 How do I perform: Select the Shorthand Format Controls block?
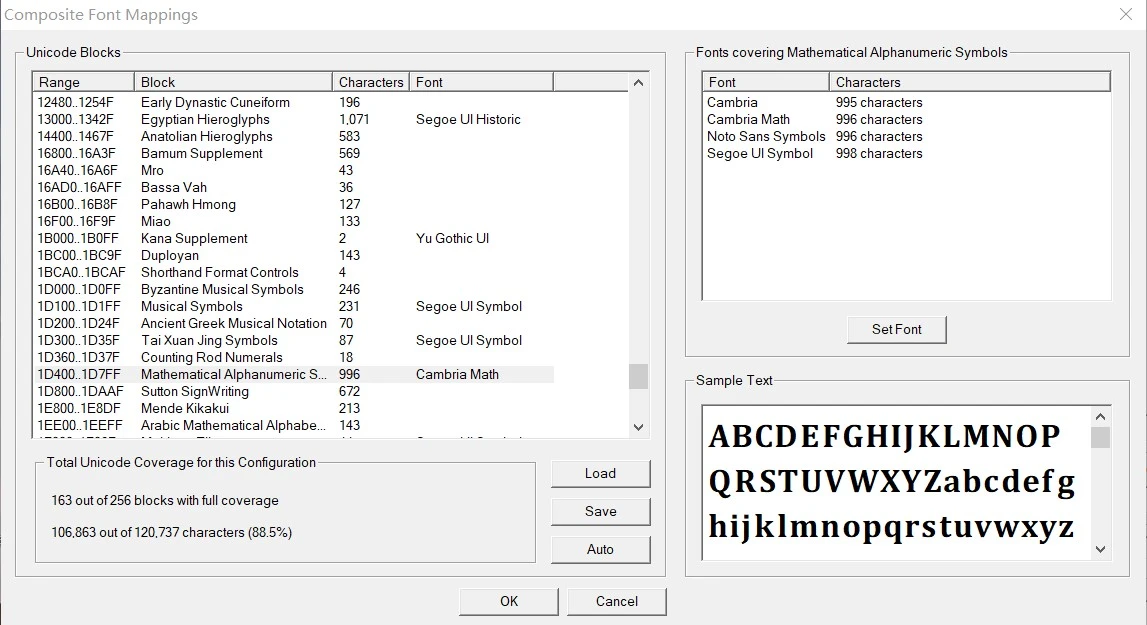(x=294, y=272)
